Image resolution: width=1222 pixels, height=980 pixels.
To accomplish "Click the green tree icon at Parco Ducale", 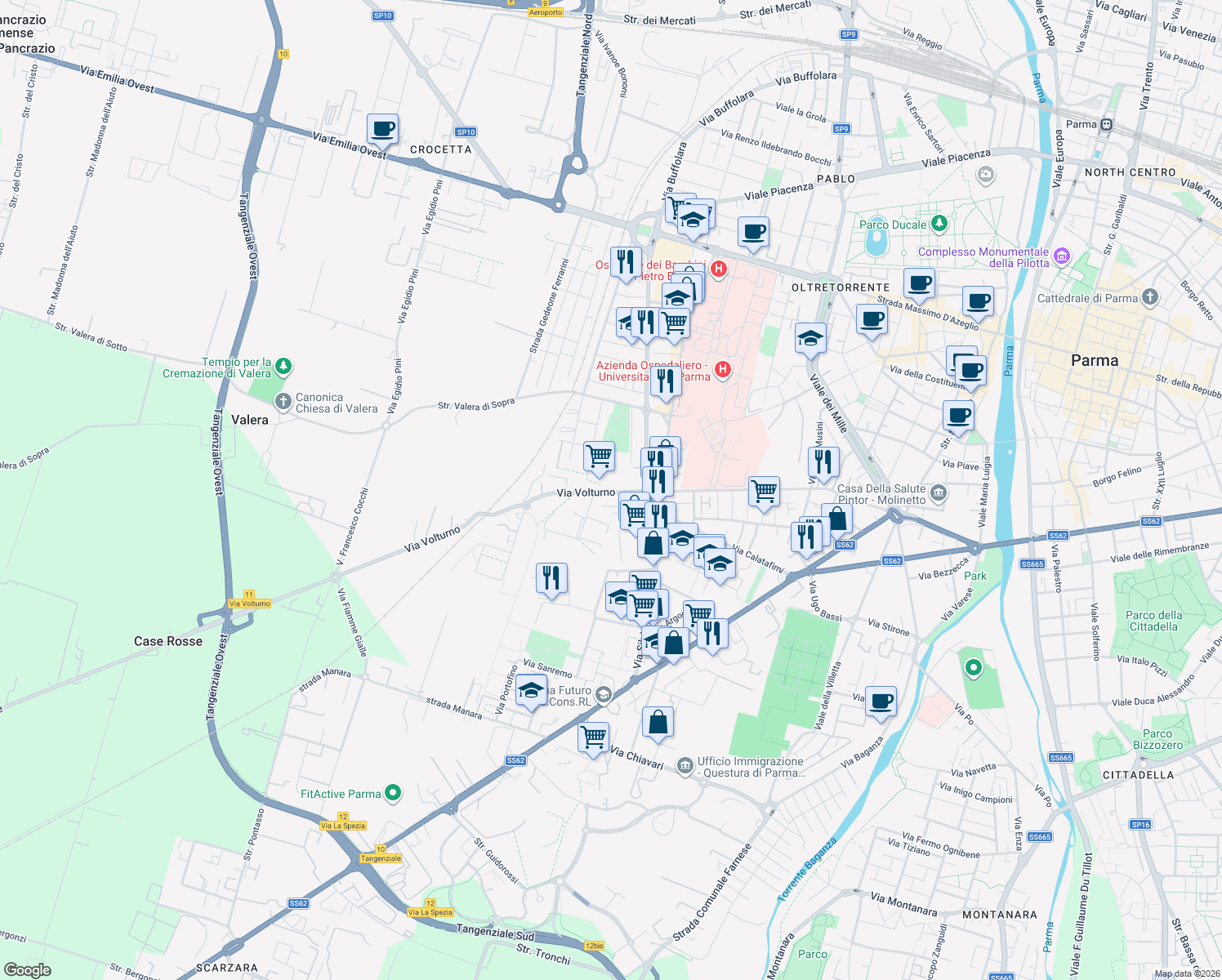I will point(939,222).
